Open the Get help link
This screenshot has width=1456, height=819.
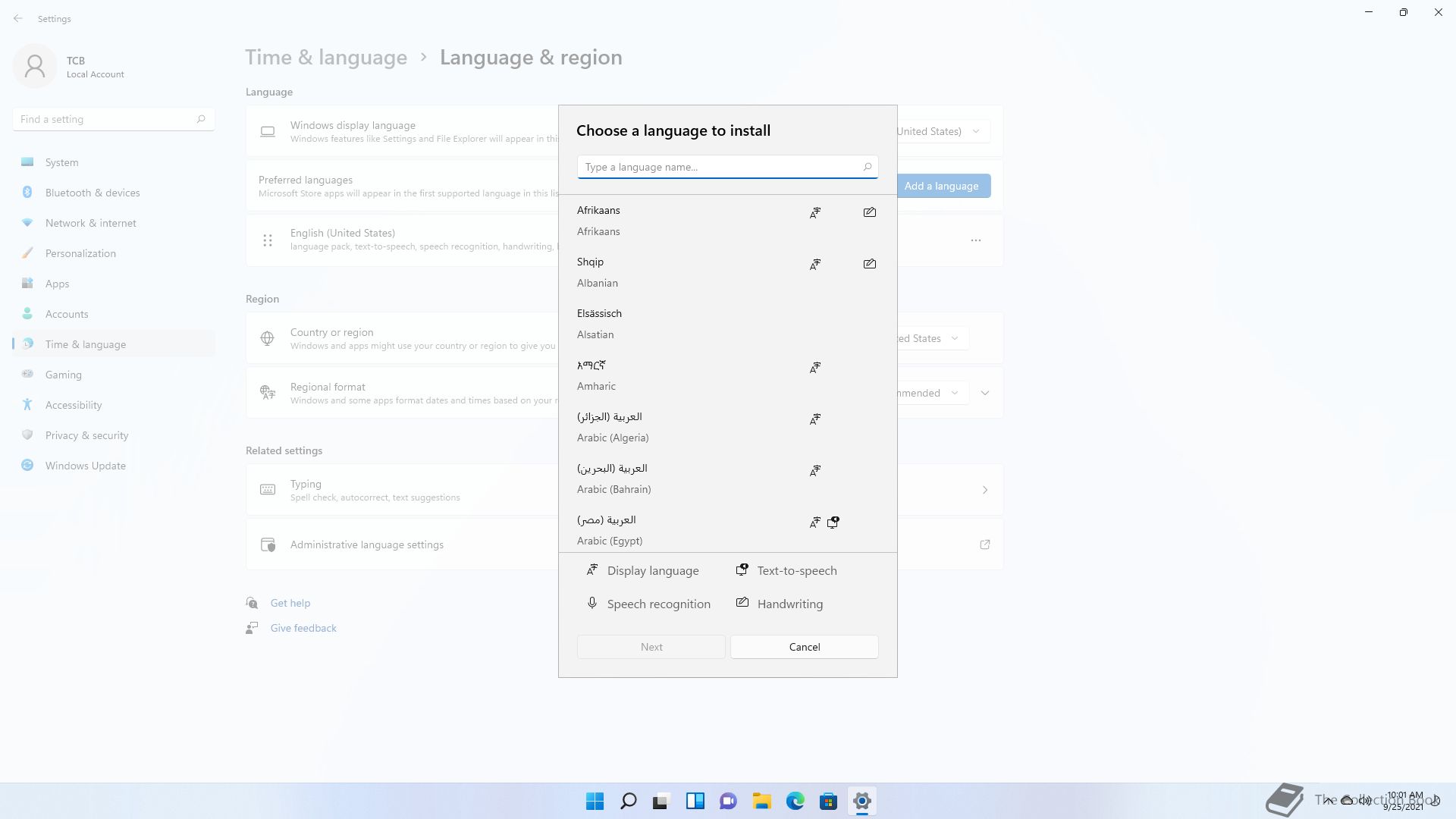tap(290, 603)
